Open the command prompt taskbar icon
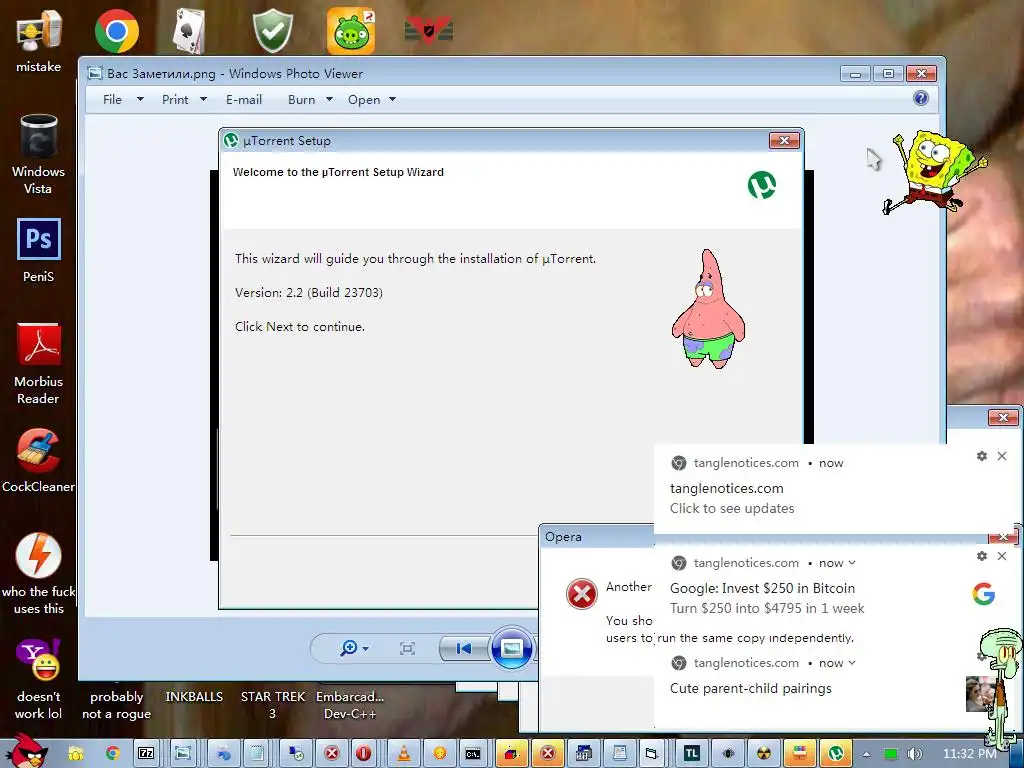Screen dimensions: 1024x768 pos(473,754)
